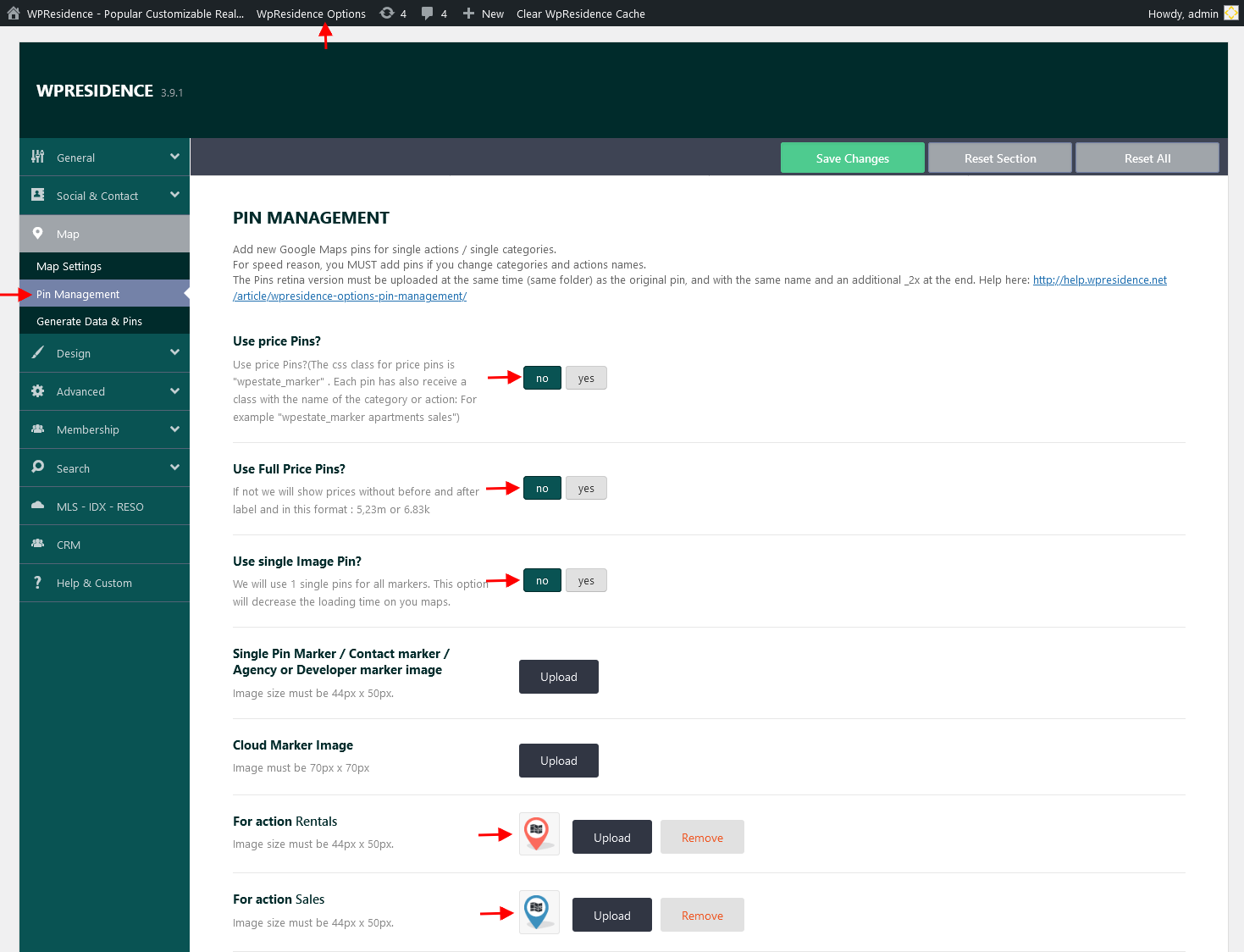Upload pin for action Rentals
Image resolution: width=1244 pixels, height=952 pixels.
612,837
